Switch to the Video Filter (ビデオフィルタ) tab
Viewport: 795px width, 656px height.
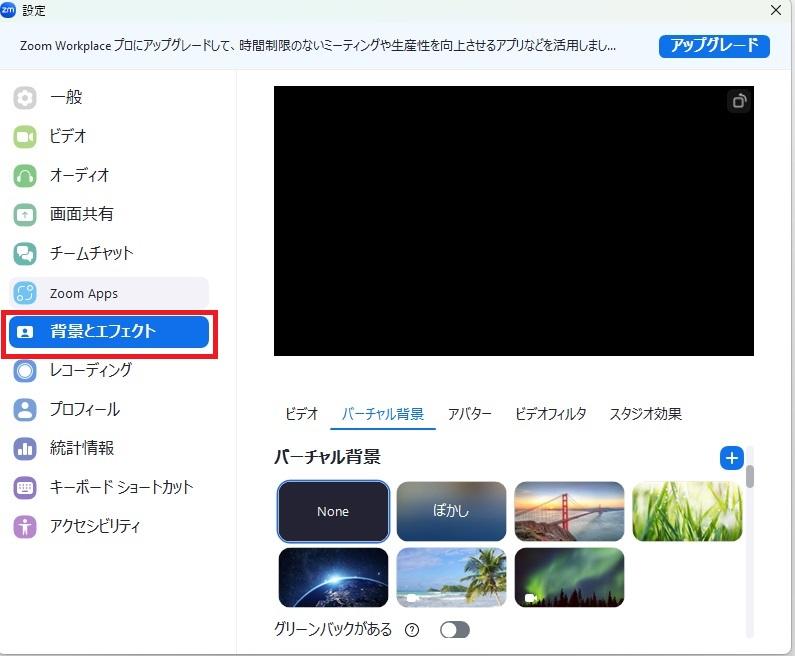tap(550, 414)
